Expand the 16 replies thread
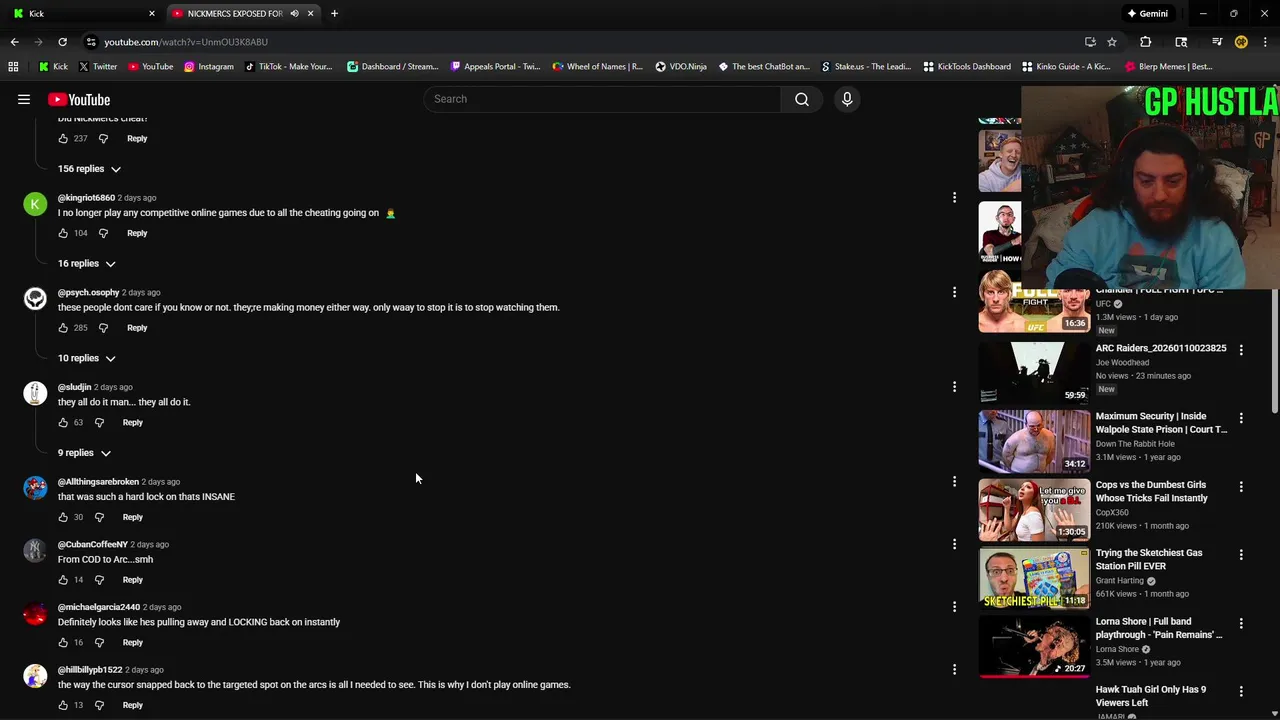The height and width of the screenshot is (720, 1280). tap(86, 264)
